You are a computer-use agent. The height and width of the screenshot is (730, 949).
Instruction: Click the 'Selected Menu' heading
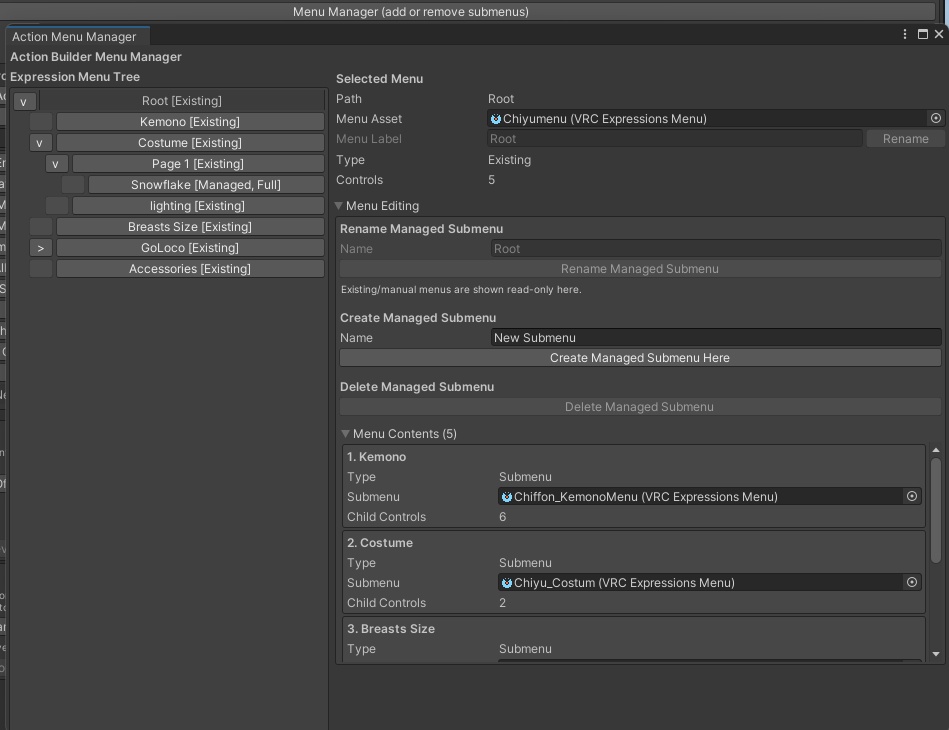379,79
